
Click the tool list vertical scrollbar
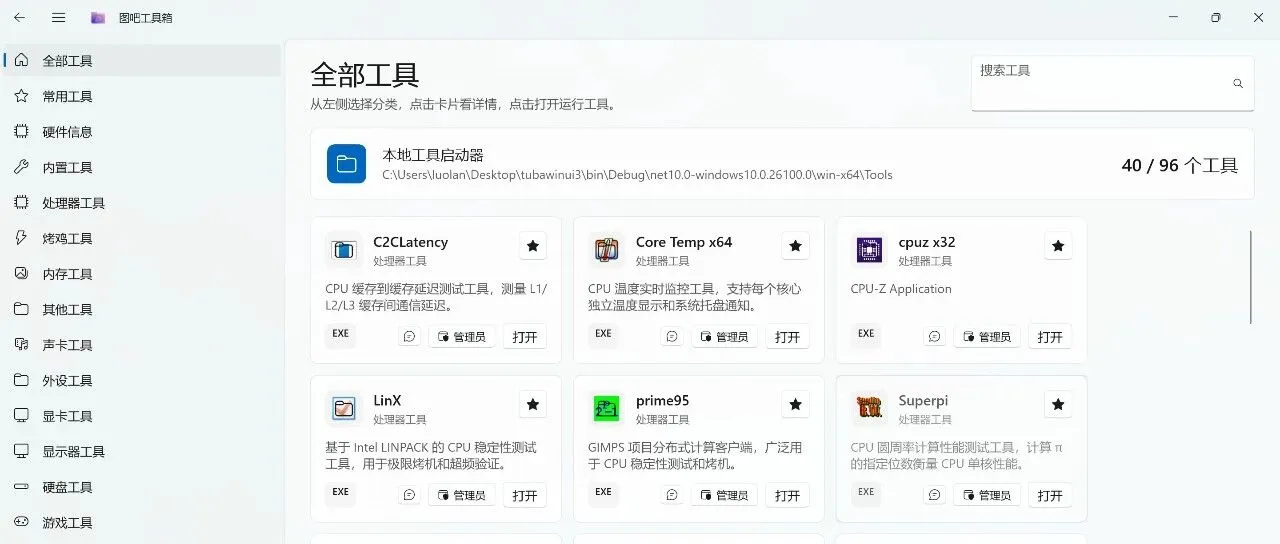tap(1251, 277)
